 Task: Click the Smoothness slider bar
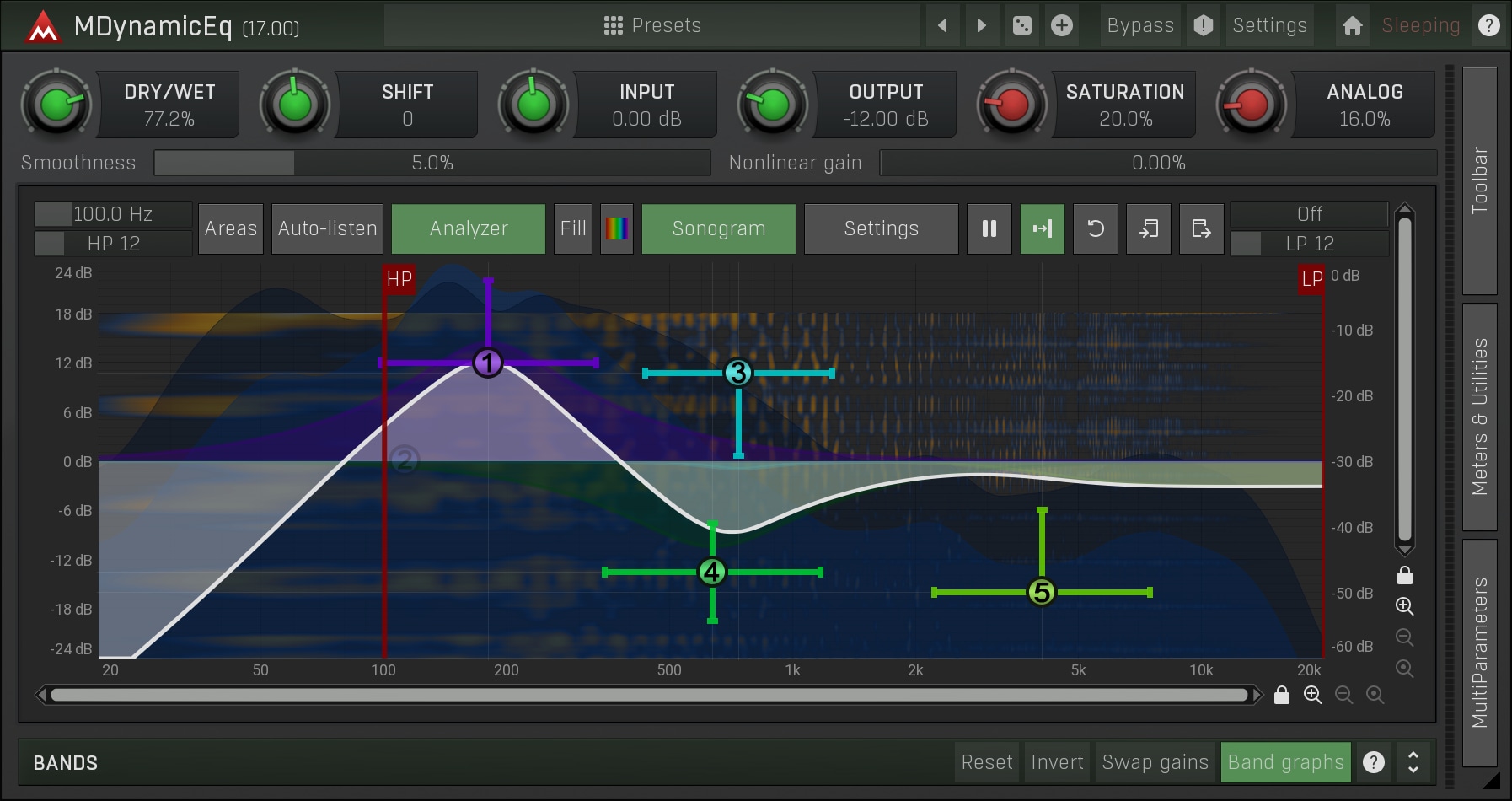click(x=432, y=163)
